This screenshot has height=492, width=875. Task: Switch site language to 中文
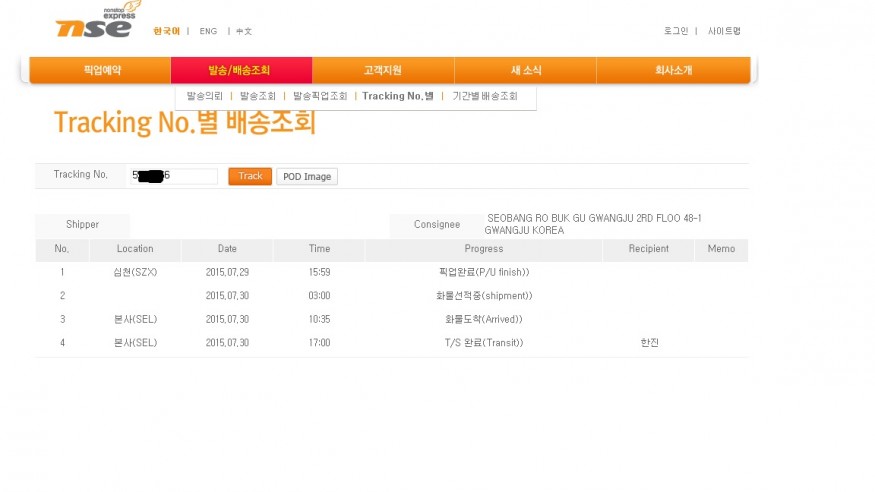244,31
